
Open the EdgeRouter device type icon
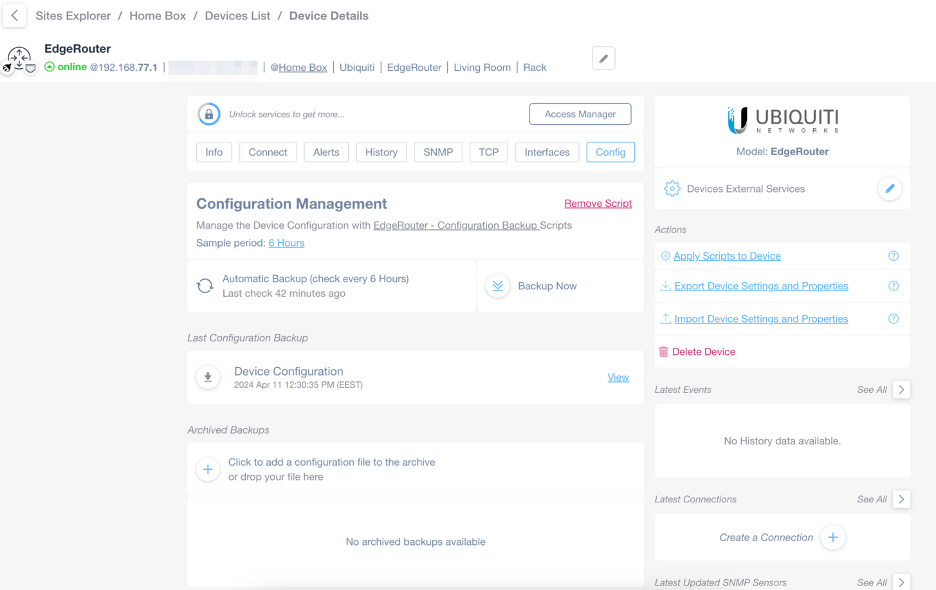[x=19, y=60]
